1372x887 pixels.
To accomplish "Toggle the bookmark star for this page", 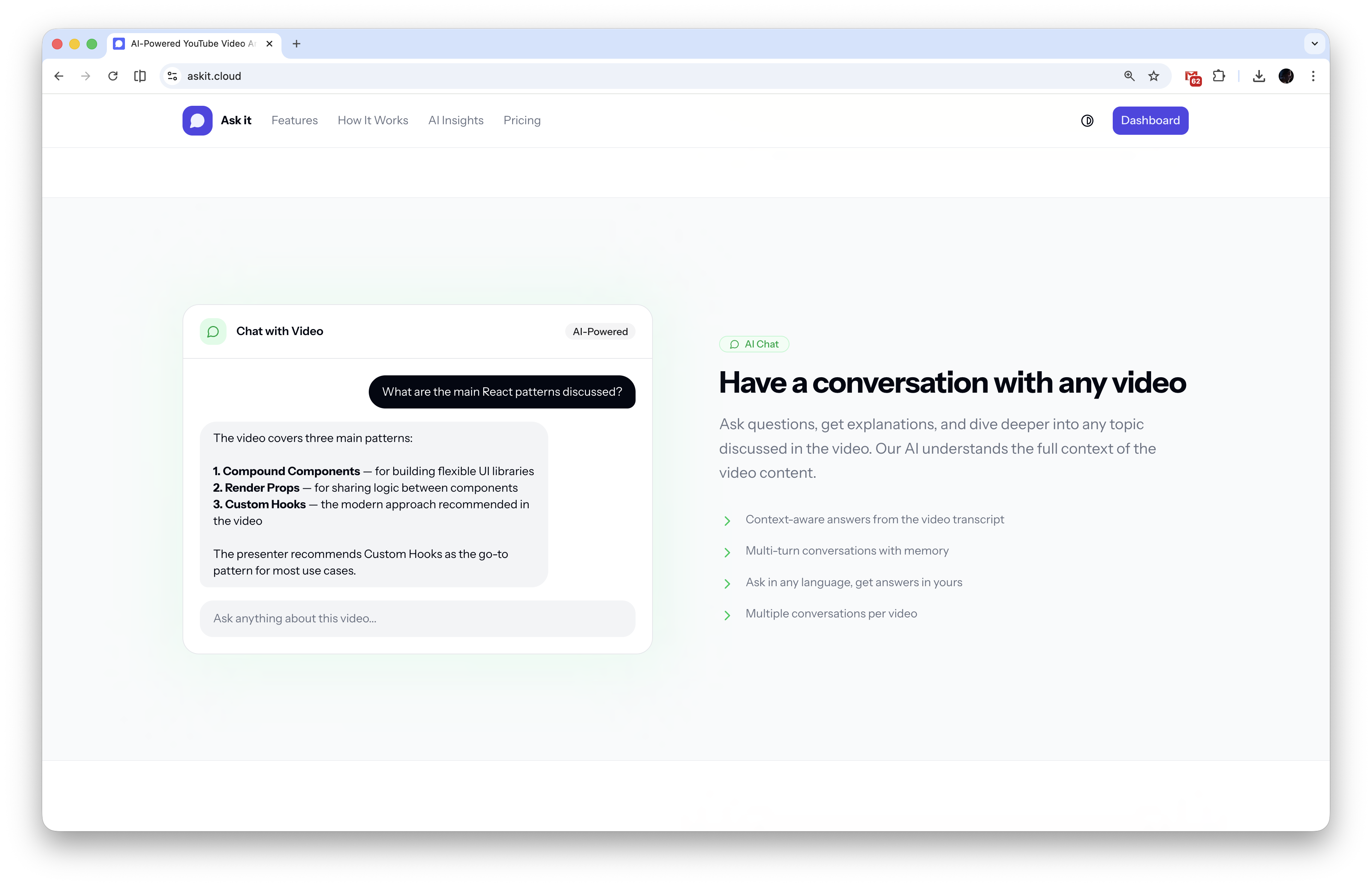I will (1153, 75).
